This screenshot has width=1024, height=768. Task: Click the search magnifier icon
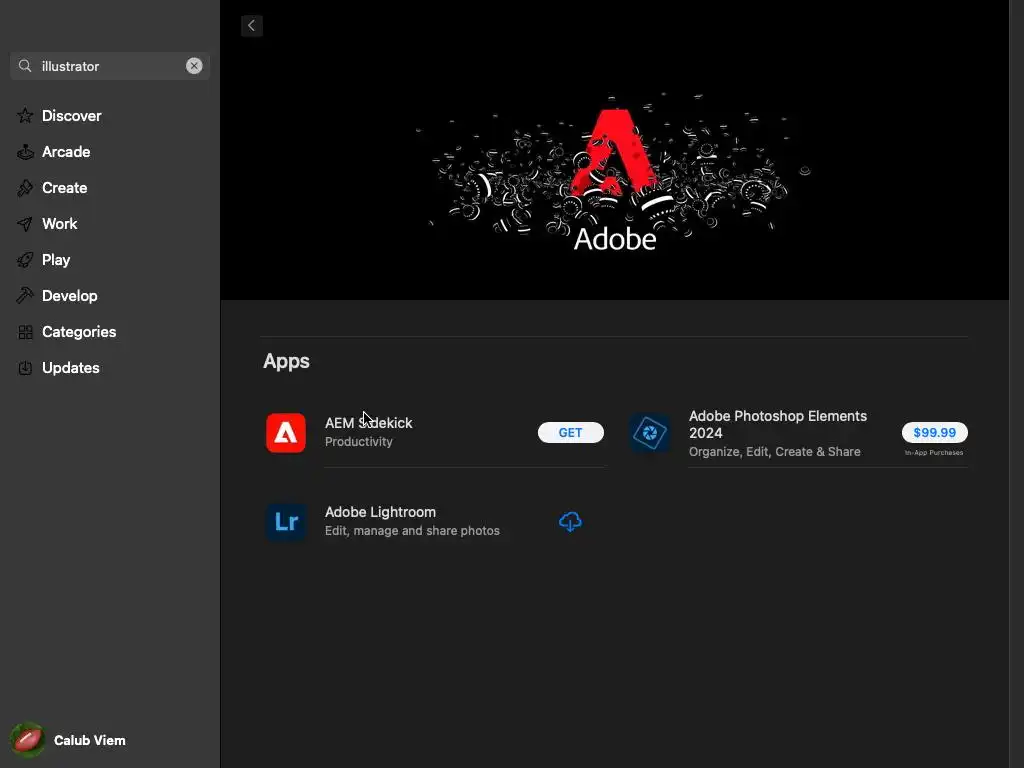tap(25, 66)
